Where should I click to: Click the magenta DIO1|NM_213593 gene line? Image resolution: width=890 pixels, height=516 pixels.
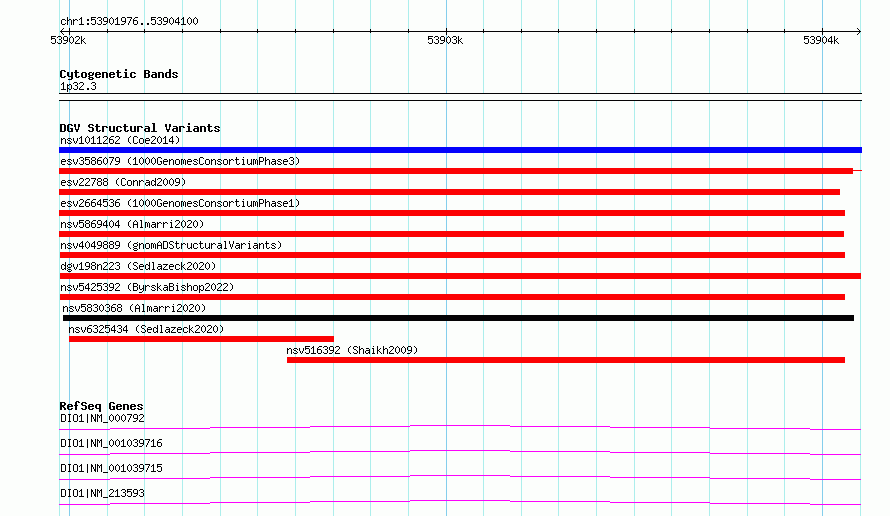coord(460,502)
